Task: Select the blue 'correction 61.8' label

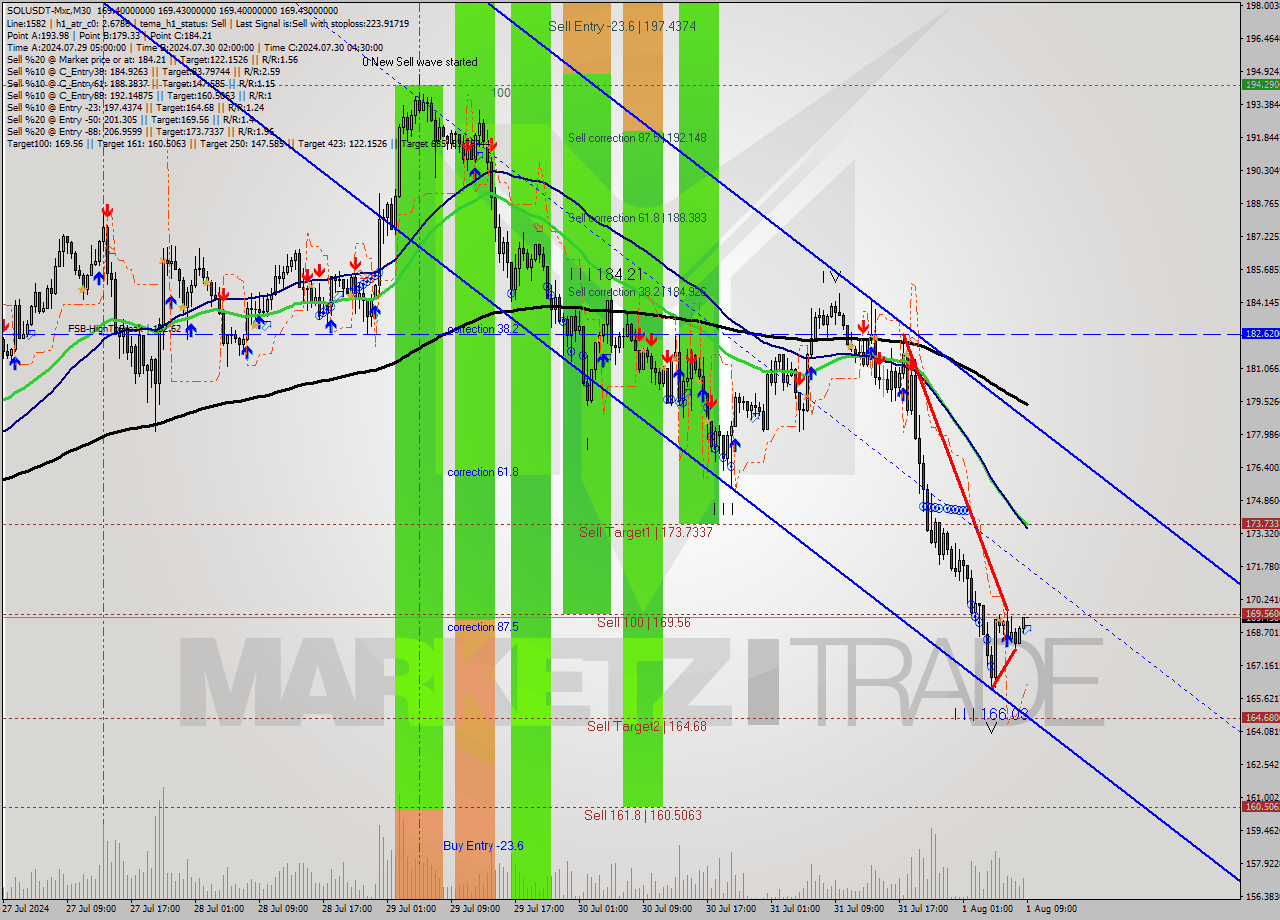Action: 483,472
